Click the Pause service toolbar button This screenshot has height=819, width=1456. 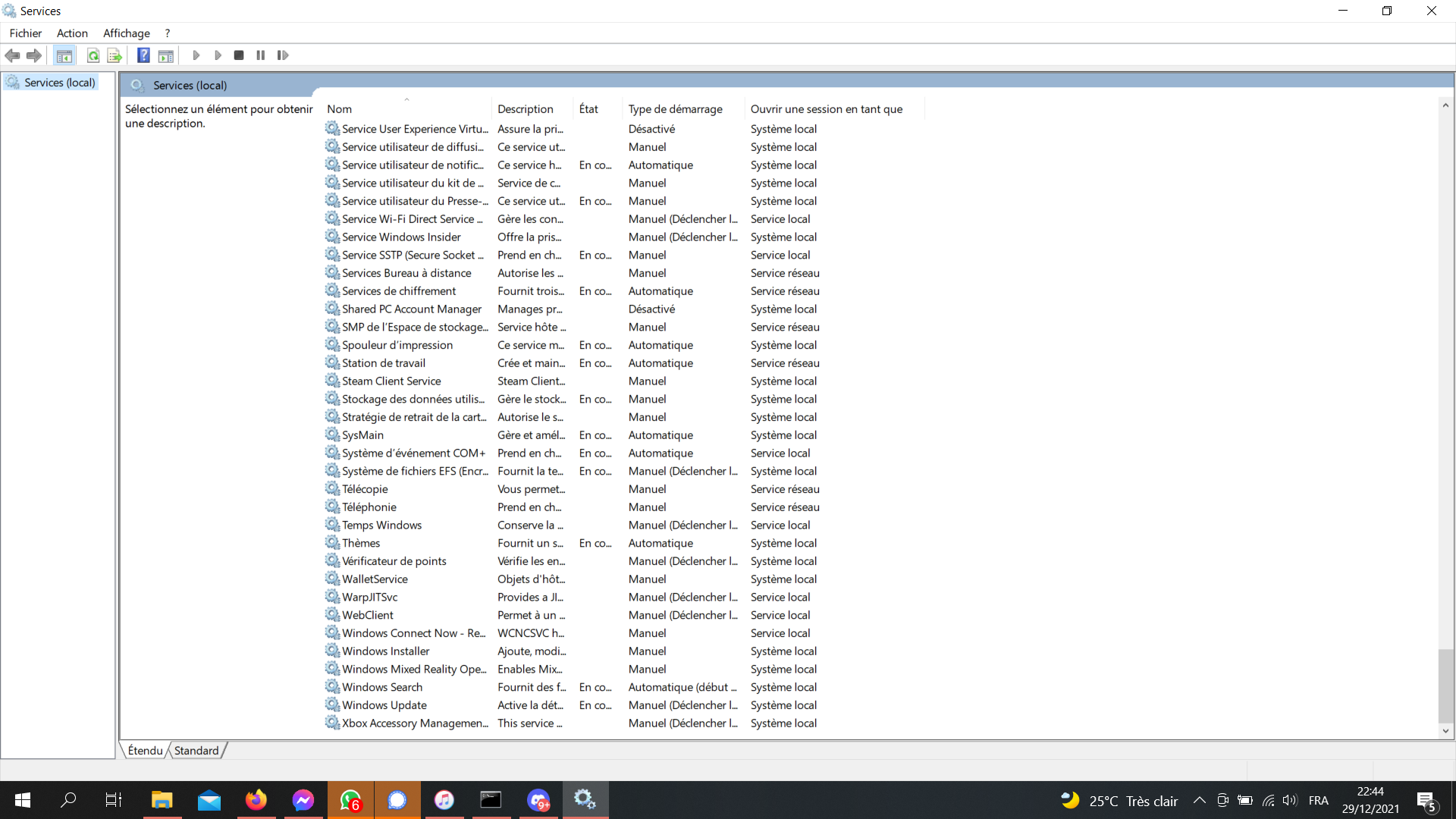261,55
